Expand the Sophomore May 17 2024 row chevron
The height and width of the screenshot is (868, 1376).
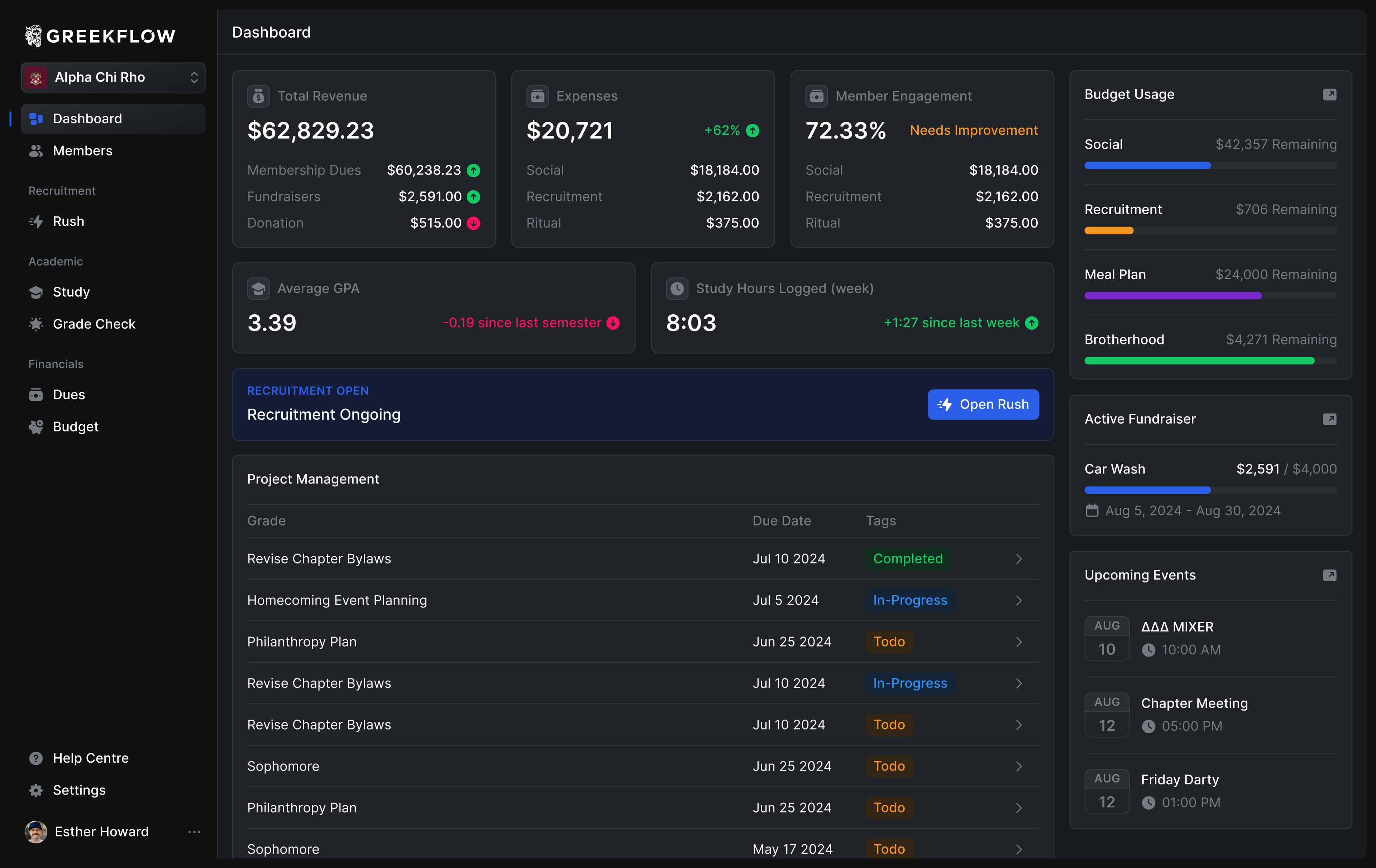click(1018, 850)
